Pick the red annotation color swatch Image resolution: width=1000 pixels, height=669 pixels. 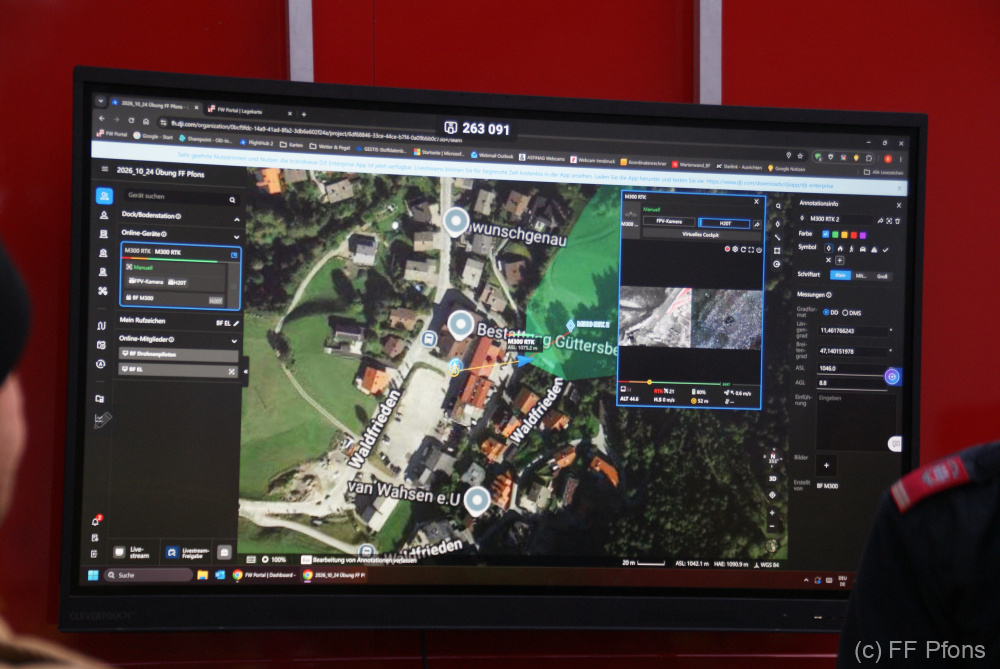[853, 235]
